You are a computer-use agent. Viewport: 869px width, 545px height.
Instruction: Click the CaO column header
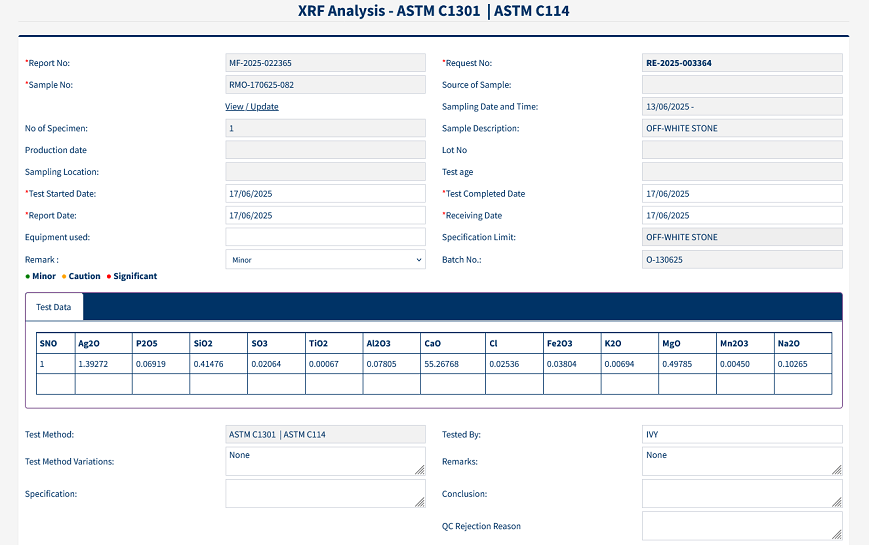point(453,343)
